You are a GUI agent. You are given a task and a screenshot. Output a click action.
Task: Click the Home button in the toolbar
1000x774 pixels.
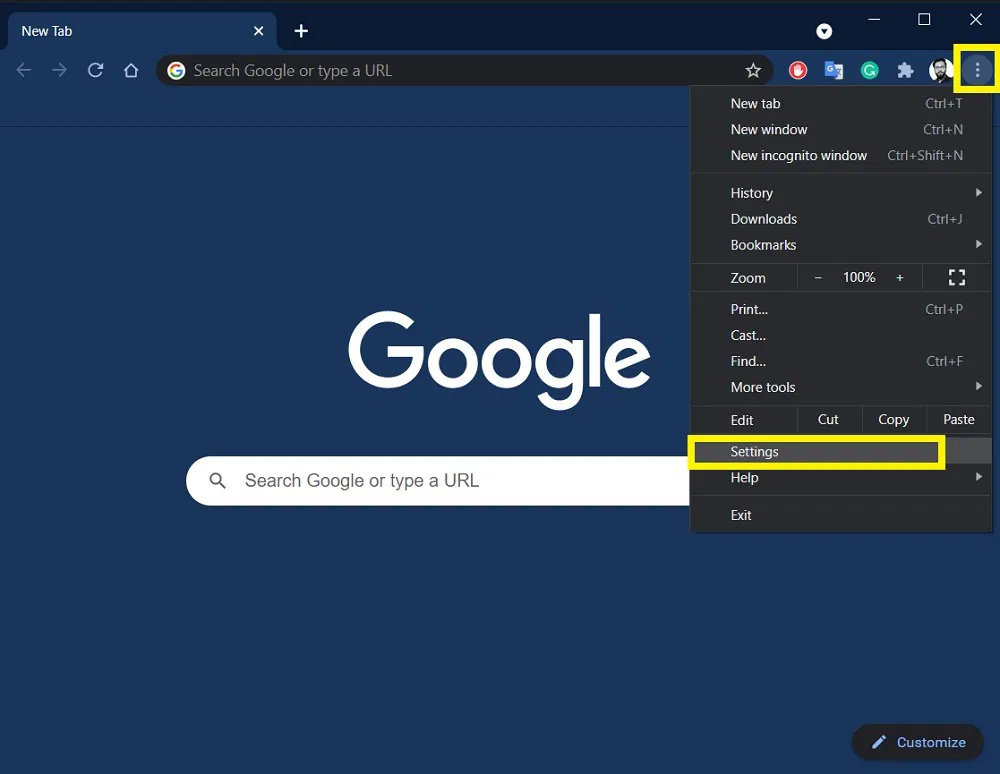(131, 70)
